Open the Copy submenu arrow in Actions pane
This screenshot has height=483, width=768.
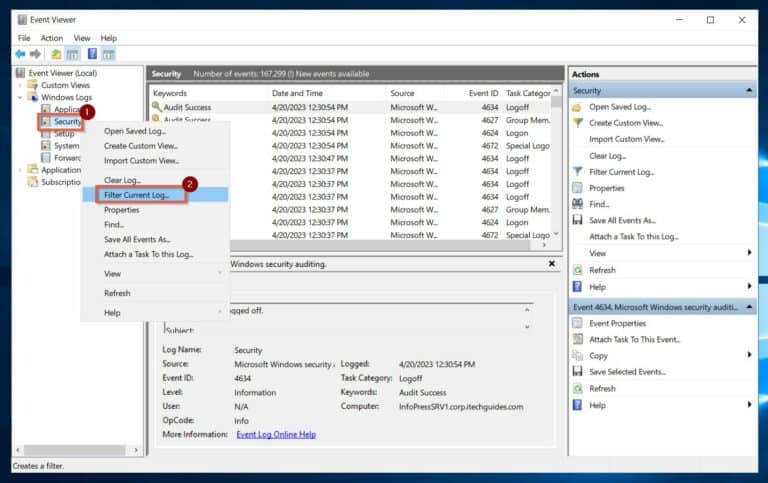click(x=749, y=355)
